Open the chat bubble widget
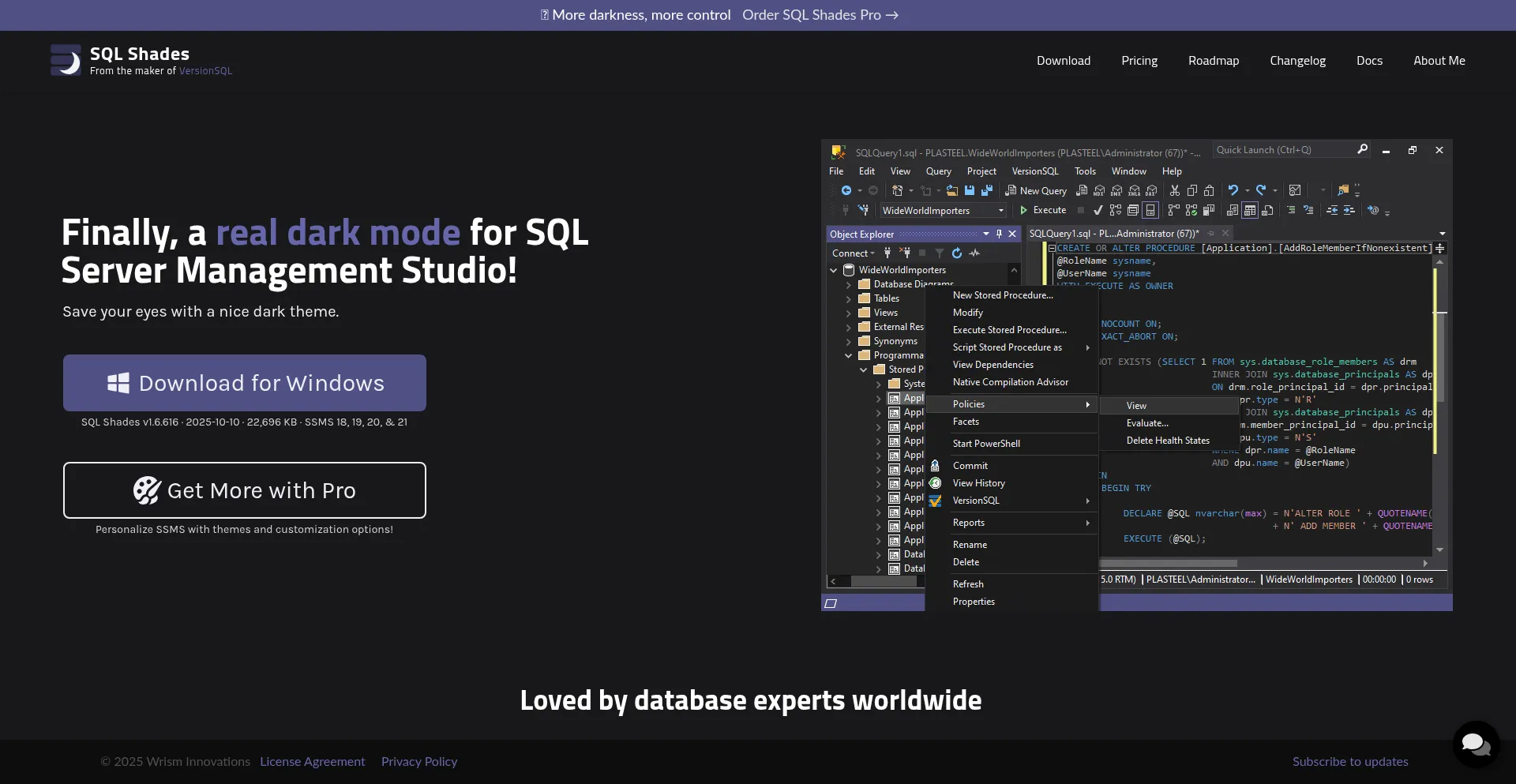 [1475, 744]
